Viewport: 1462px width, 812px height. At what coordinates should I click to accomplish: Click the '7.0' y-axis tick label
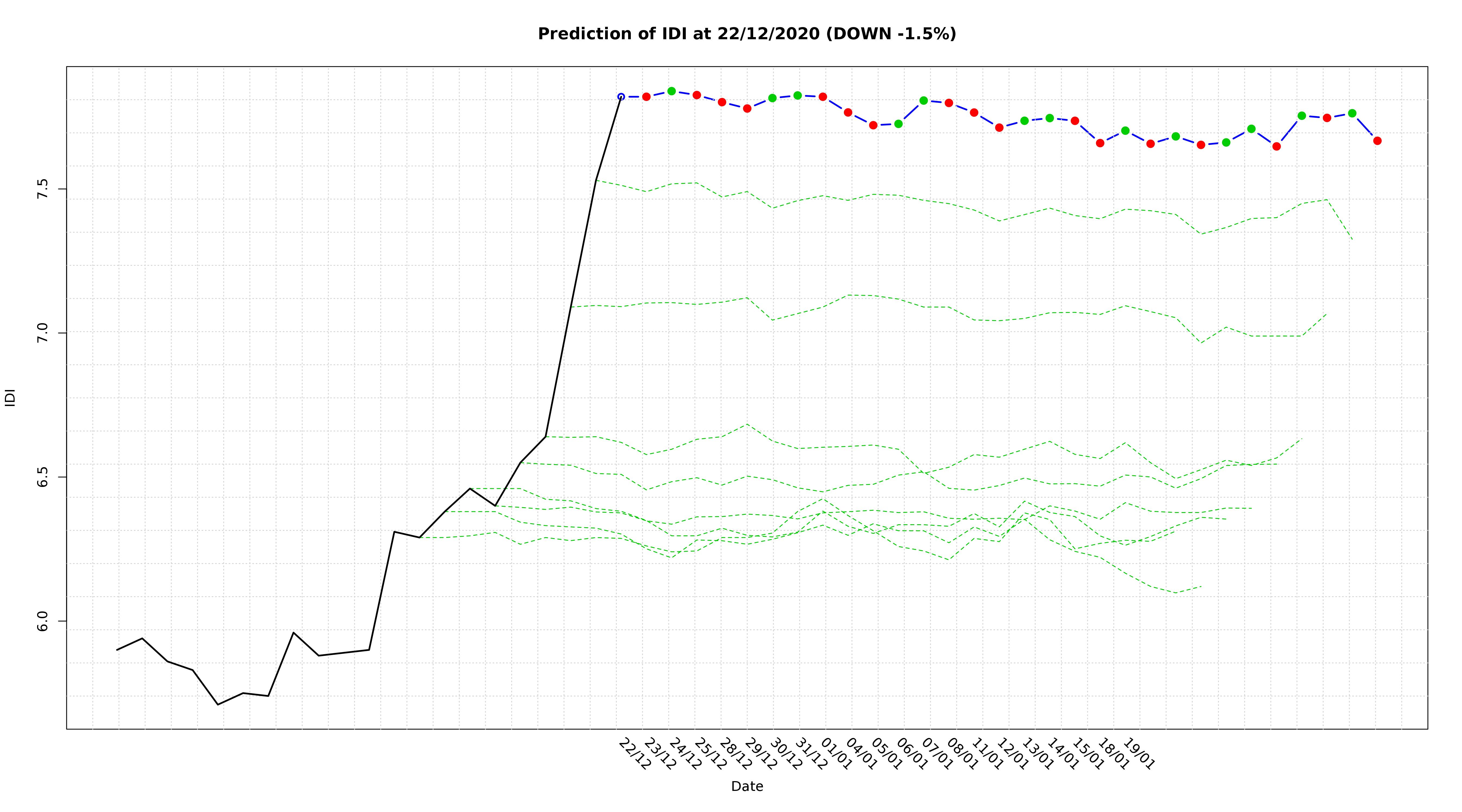click(43, 333)
